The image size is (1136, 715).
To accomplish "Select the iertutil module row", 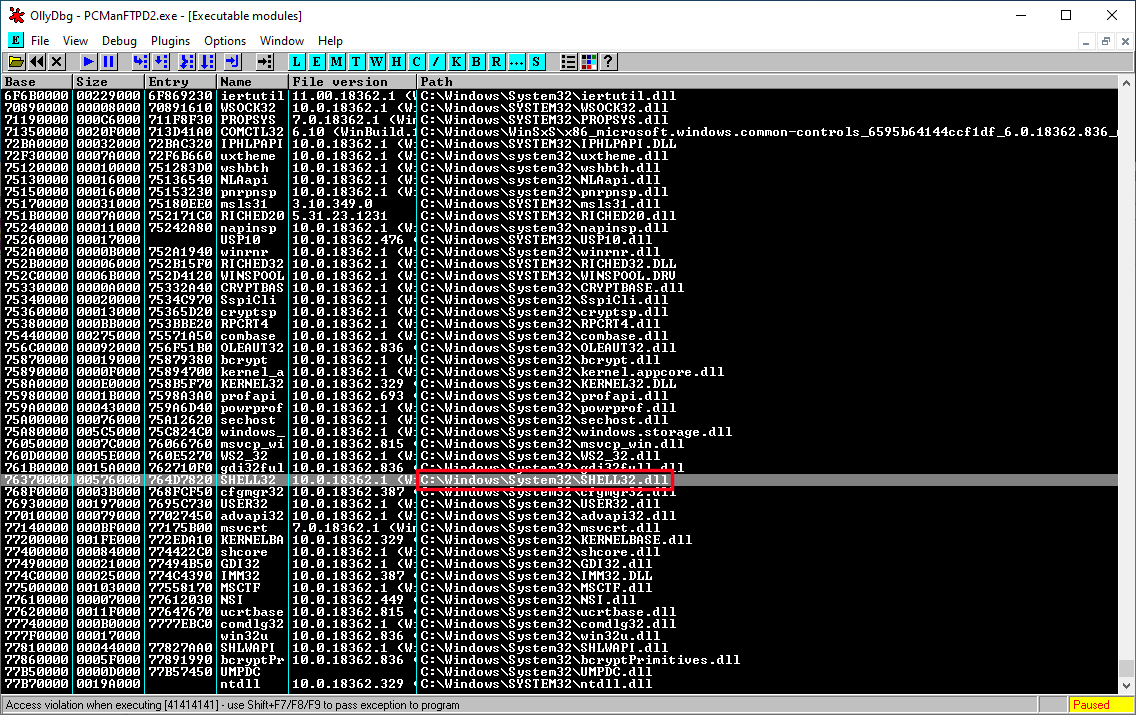I will pyautogui.click(x=559, y=96).
